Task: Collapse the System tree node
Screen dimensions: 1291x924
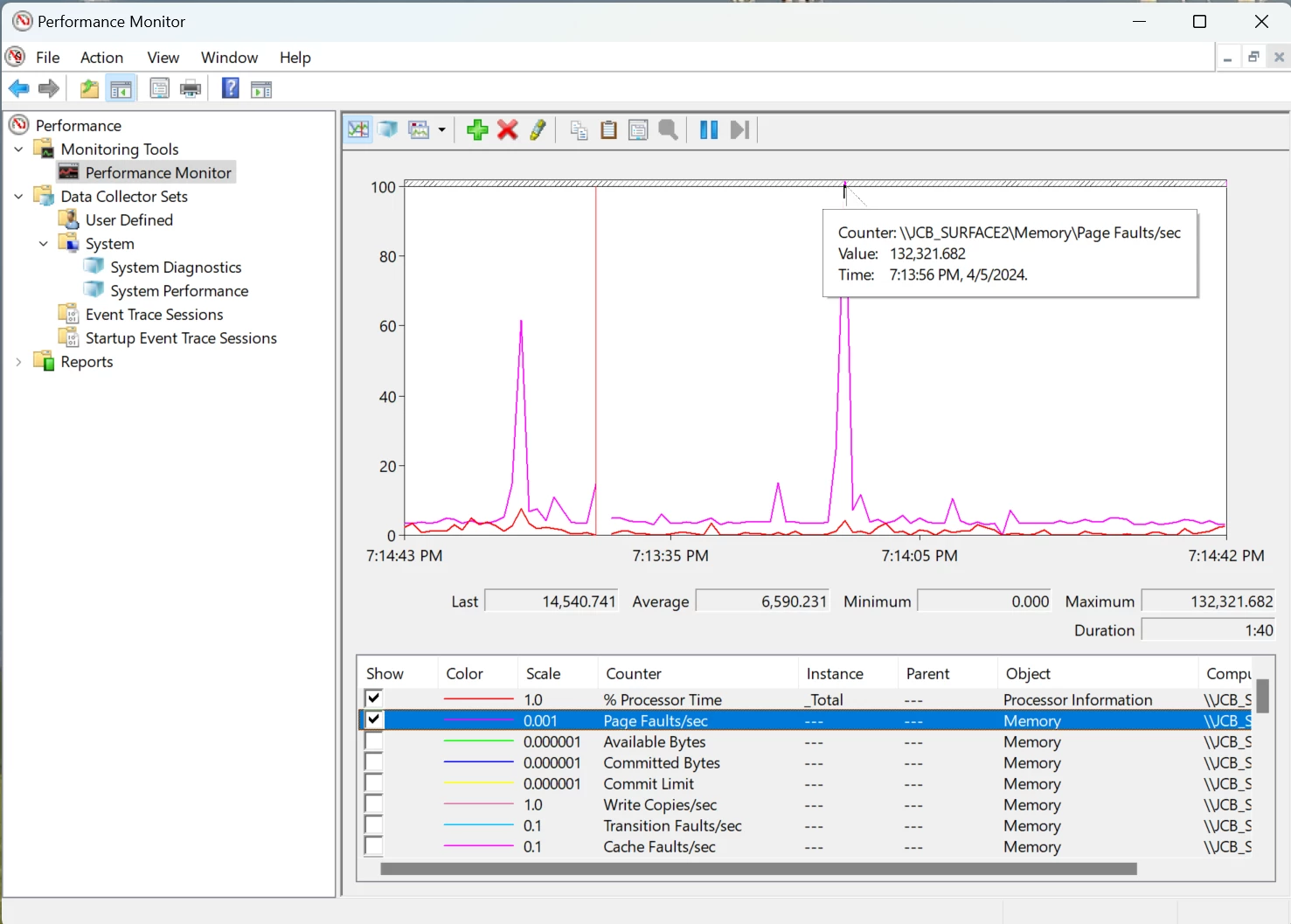Action: [43, 244]
